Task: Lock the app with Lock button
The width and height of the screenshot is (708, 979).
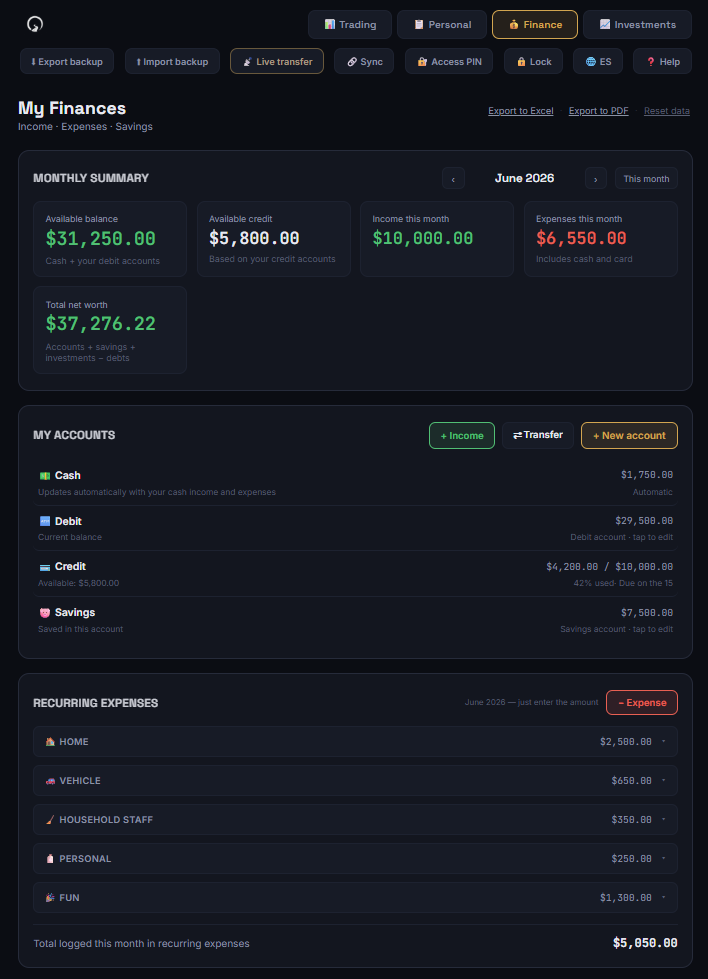Action: [533, 61]
